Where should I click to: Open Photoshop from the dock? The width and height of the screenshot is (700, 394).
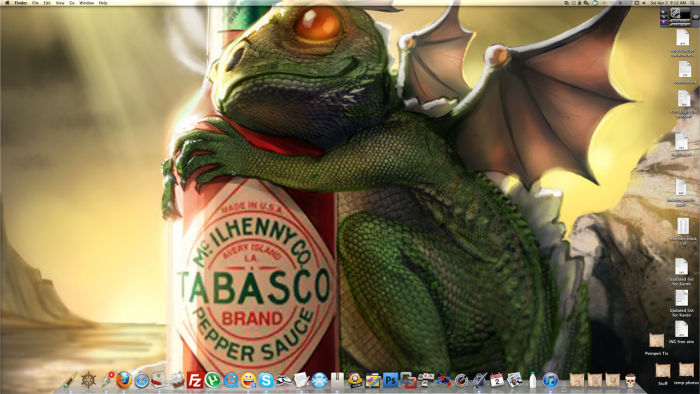(390, 381)
